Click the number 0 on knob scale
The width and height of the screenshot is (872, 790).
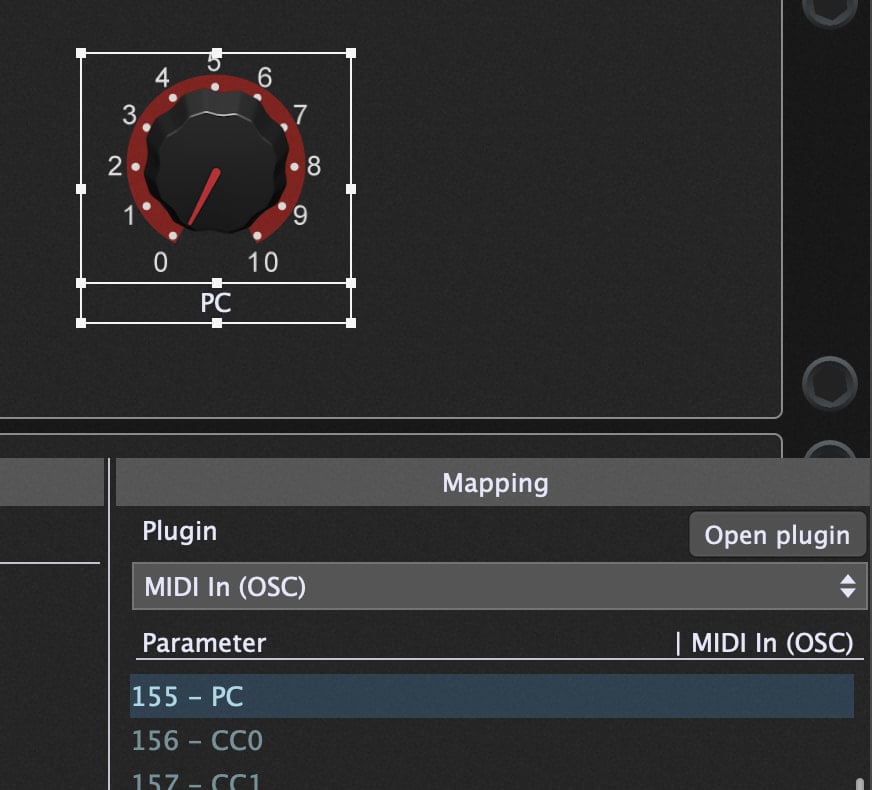161,262
